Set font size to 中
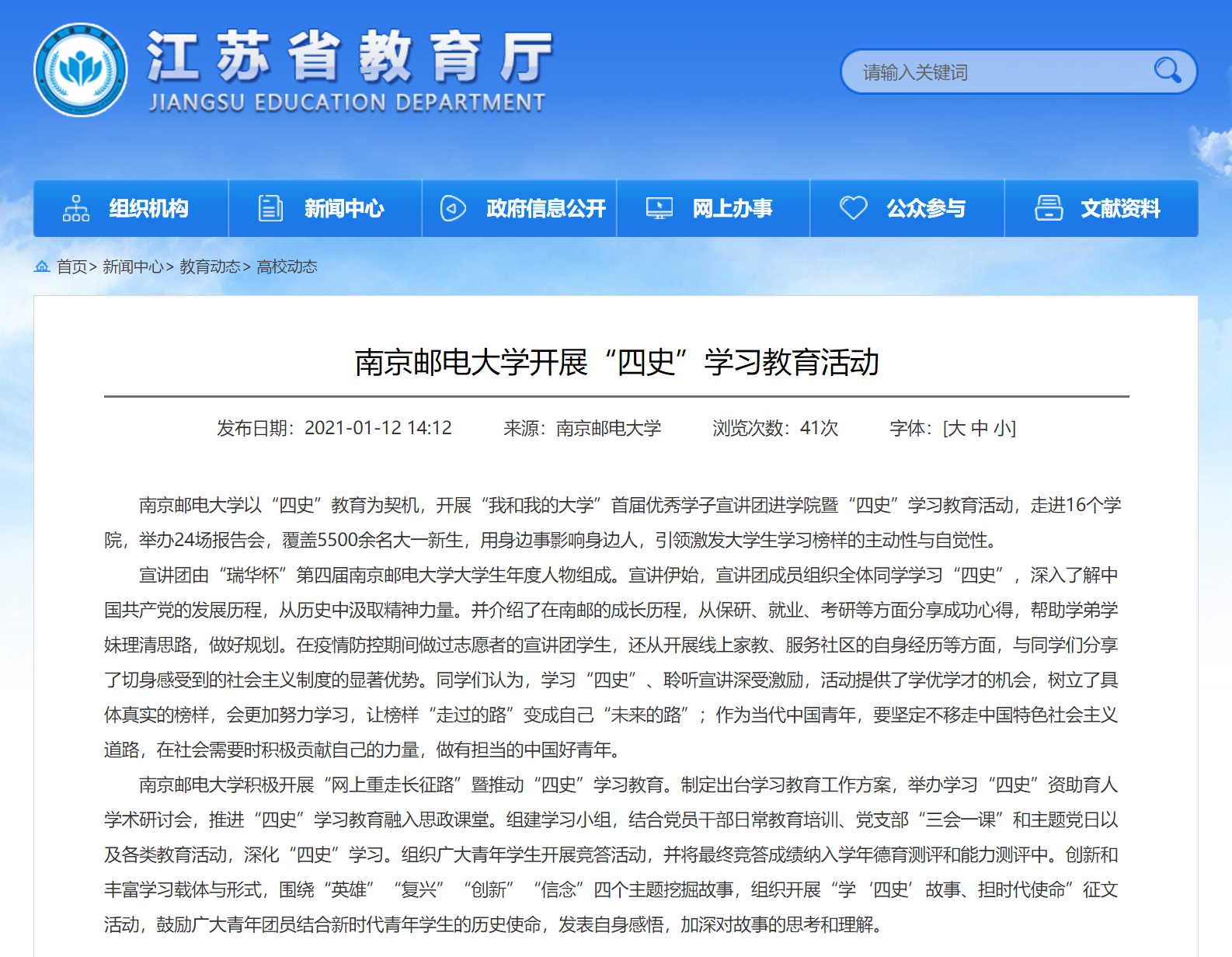 point(980,428)
